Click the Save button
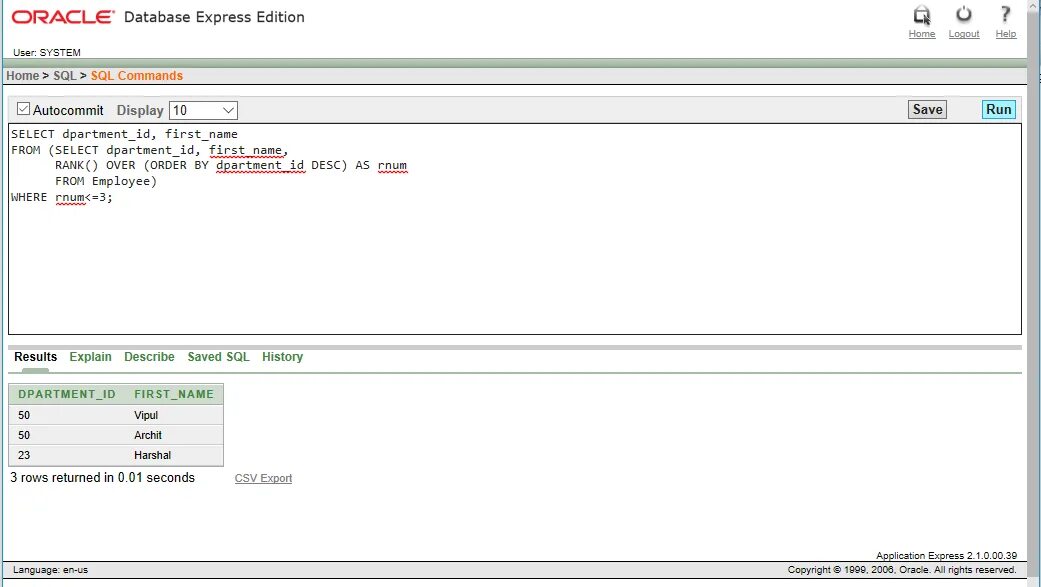 (x=927, y=110)
